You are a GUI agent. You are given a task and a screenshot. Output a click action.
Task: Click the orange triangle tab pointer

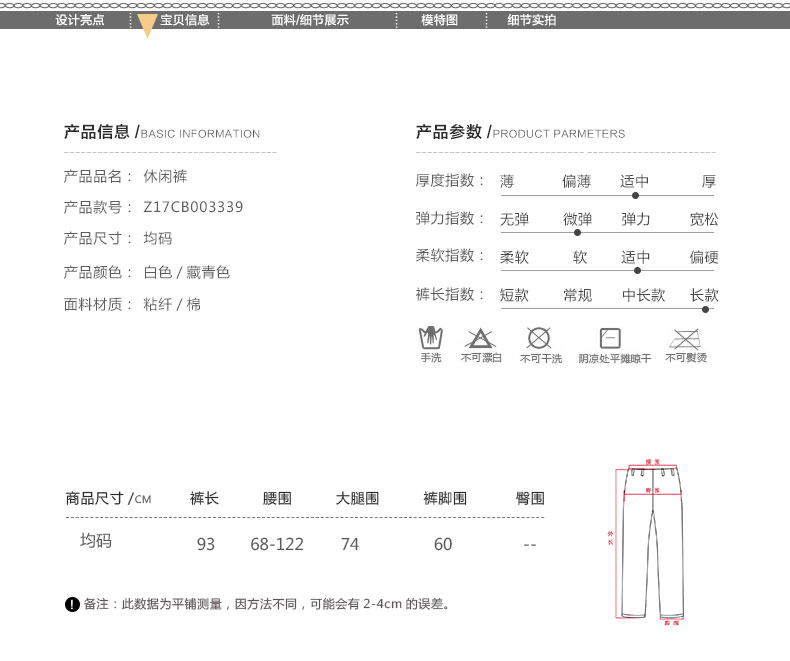pos(147,27)
